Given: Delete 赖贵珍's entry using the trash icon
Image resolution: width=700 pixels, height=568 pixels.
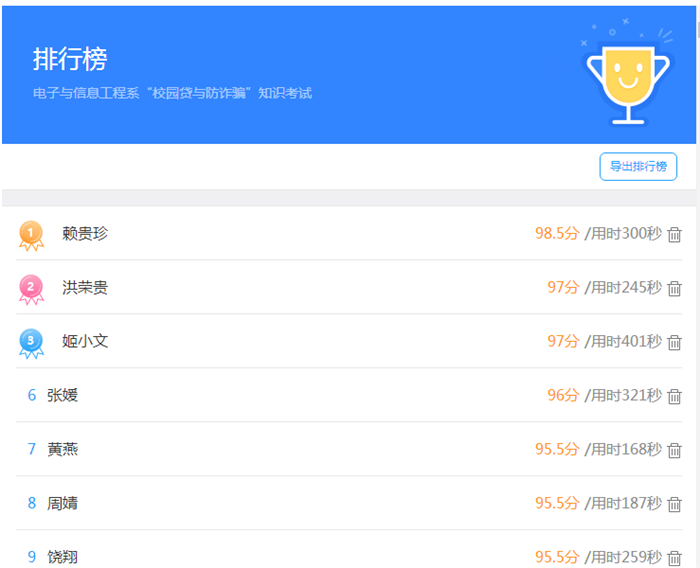Looking at the screenshot, I should 674,235.
